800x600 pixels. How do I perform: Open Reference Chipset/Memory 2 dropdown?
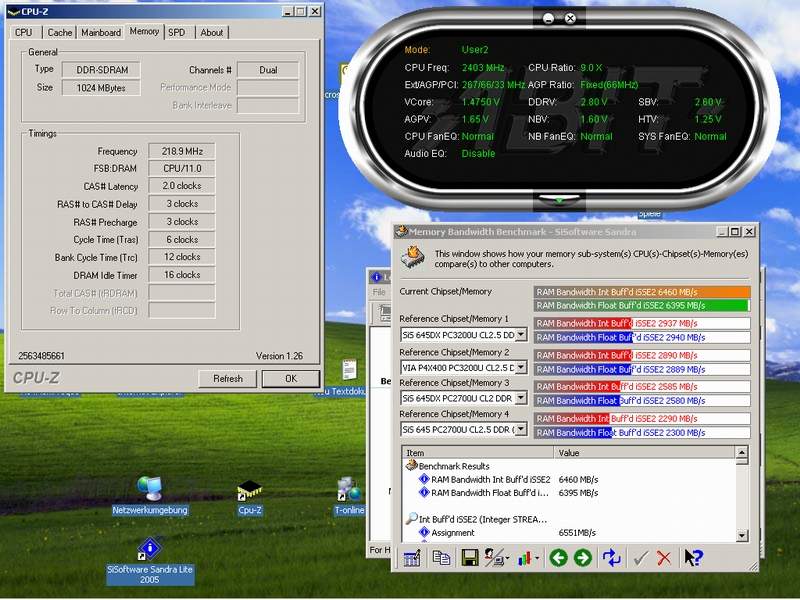point(520,367)
